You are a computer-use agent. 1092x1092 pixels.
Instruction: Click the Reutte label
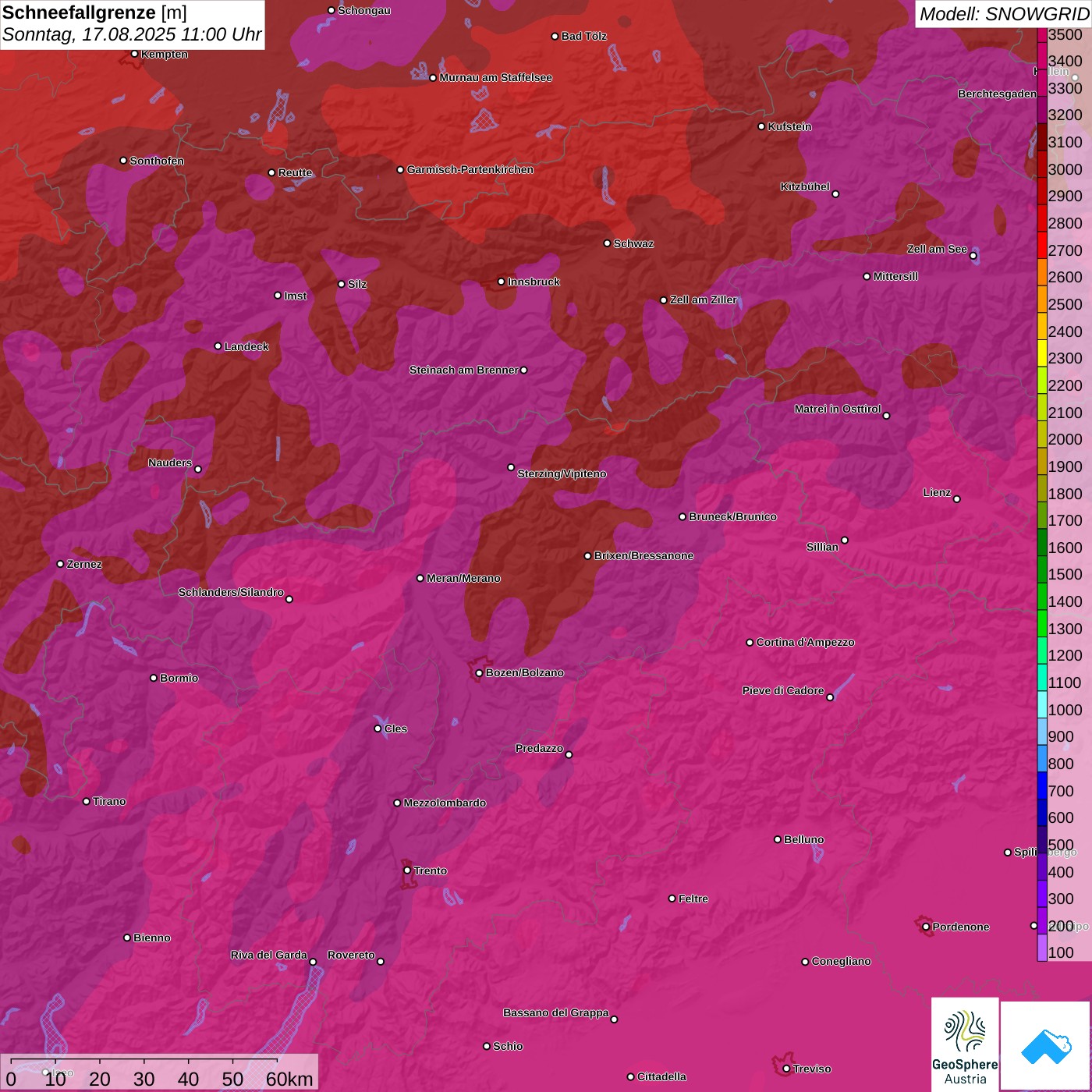(295, 172)
